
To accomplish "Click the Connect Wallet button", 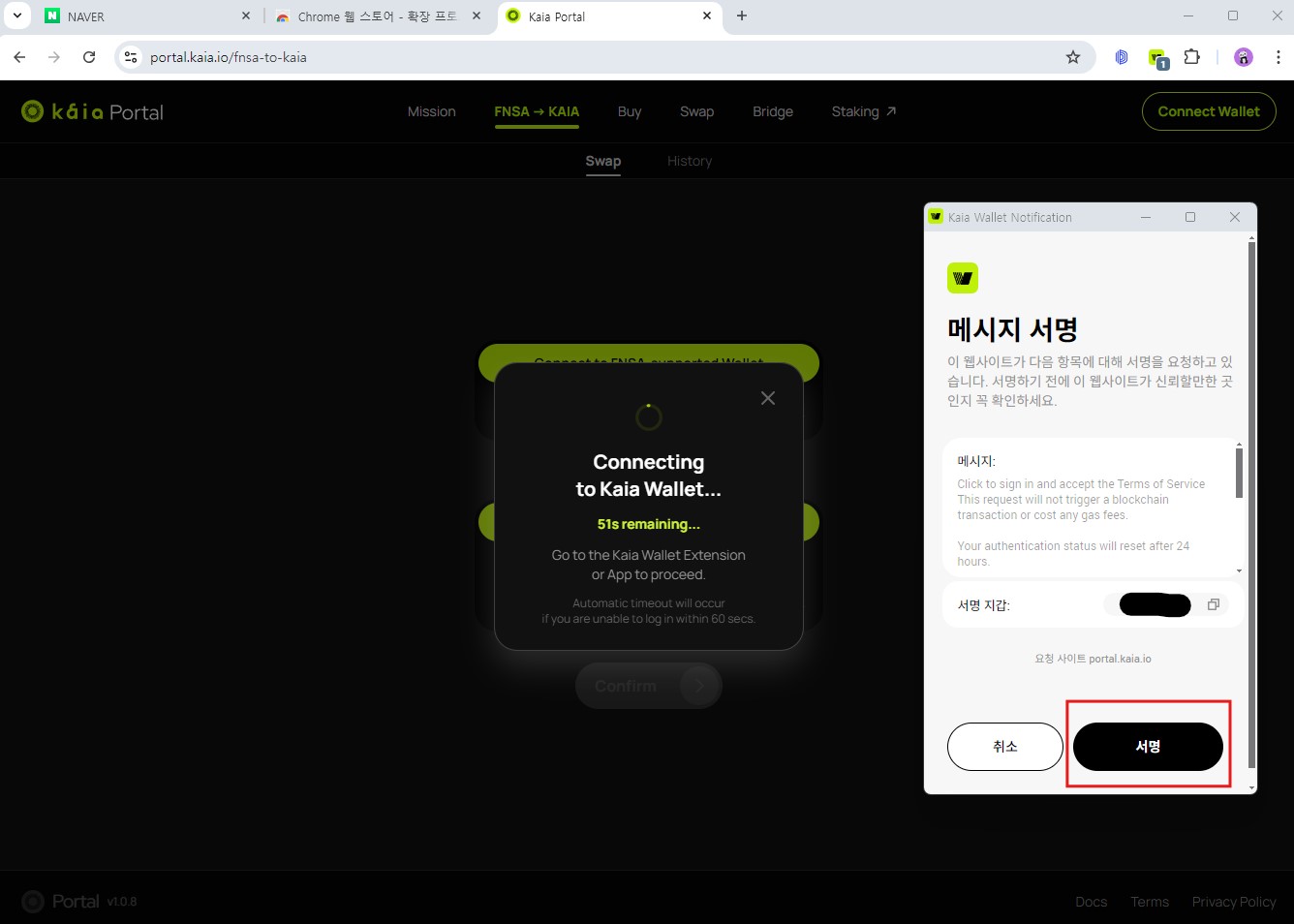I will [x=1209, y=111].
